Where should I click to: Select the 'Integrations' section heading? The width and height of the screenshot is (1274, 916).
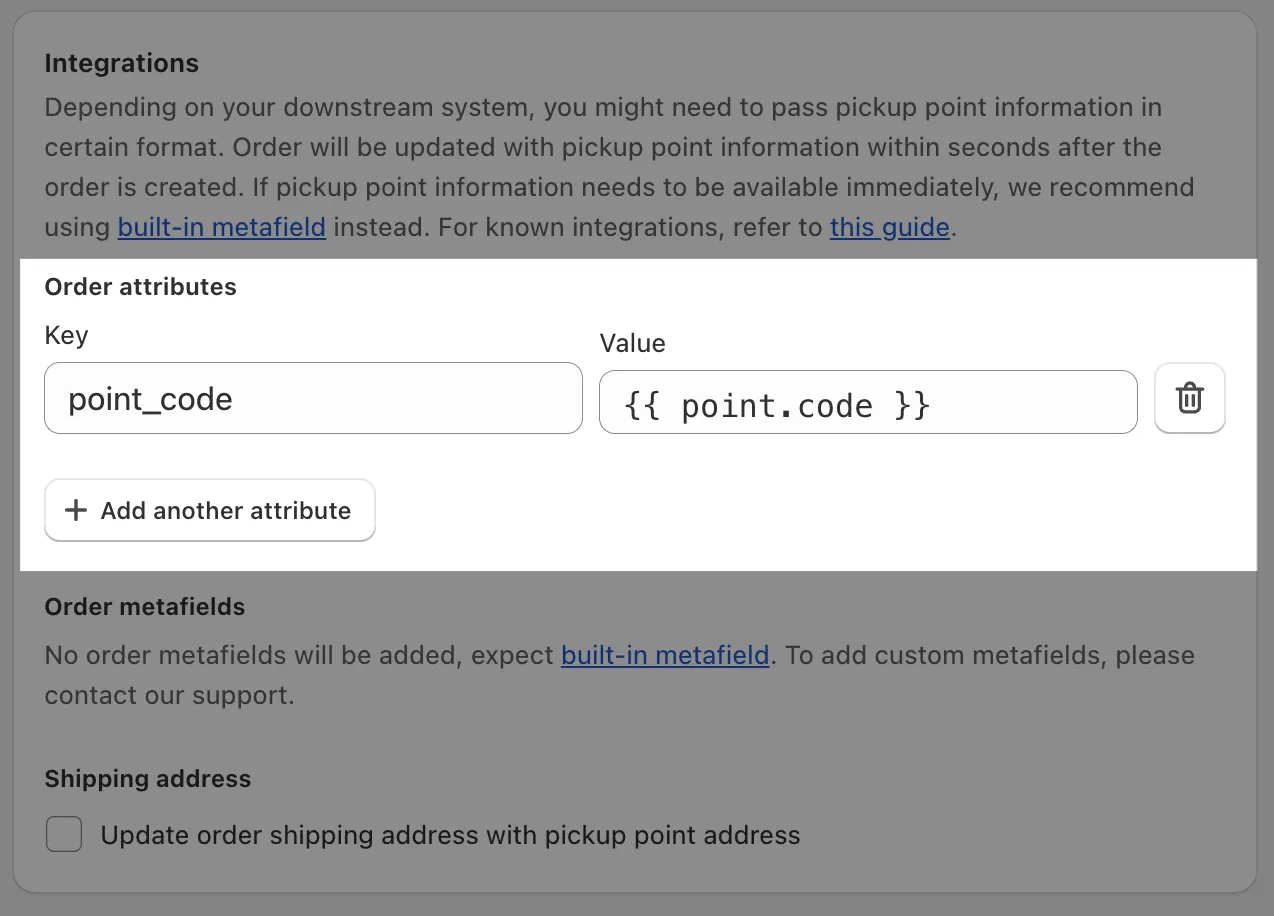(x=121, y=63)
